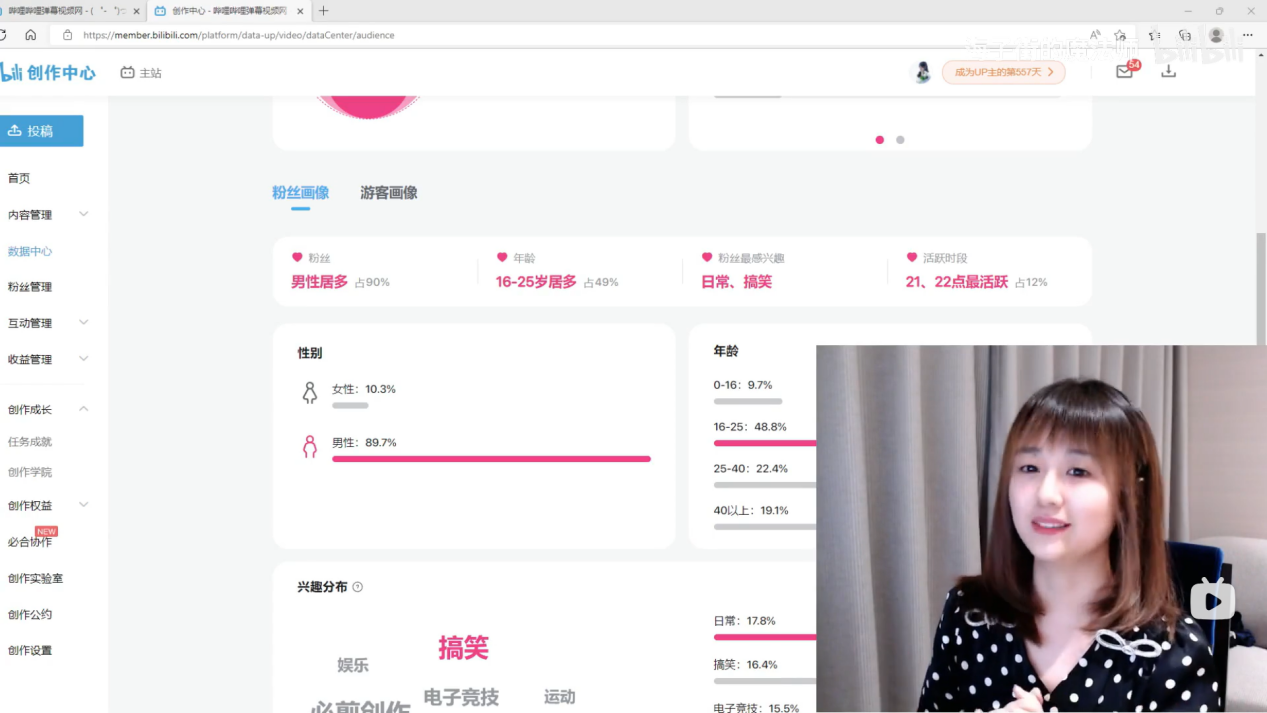Click the info icon beside 兴趣分布
1267x713 pixels.
(x=358, y=587)
